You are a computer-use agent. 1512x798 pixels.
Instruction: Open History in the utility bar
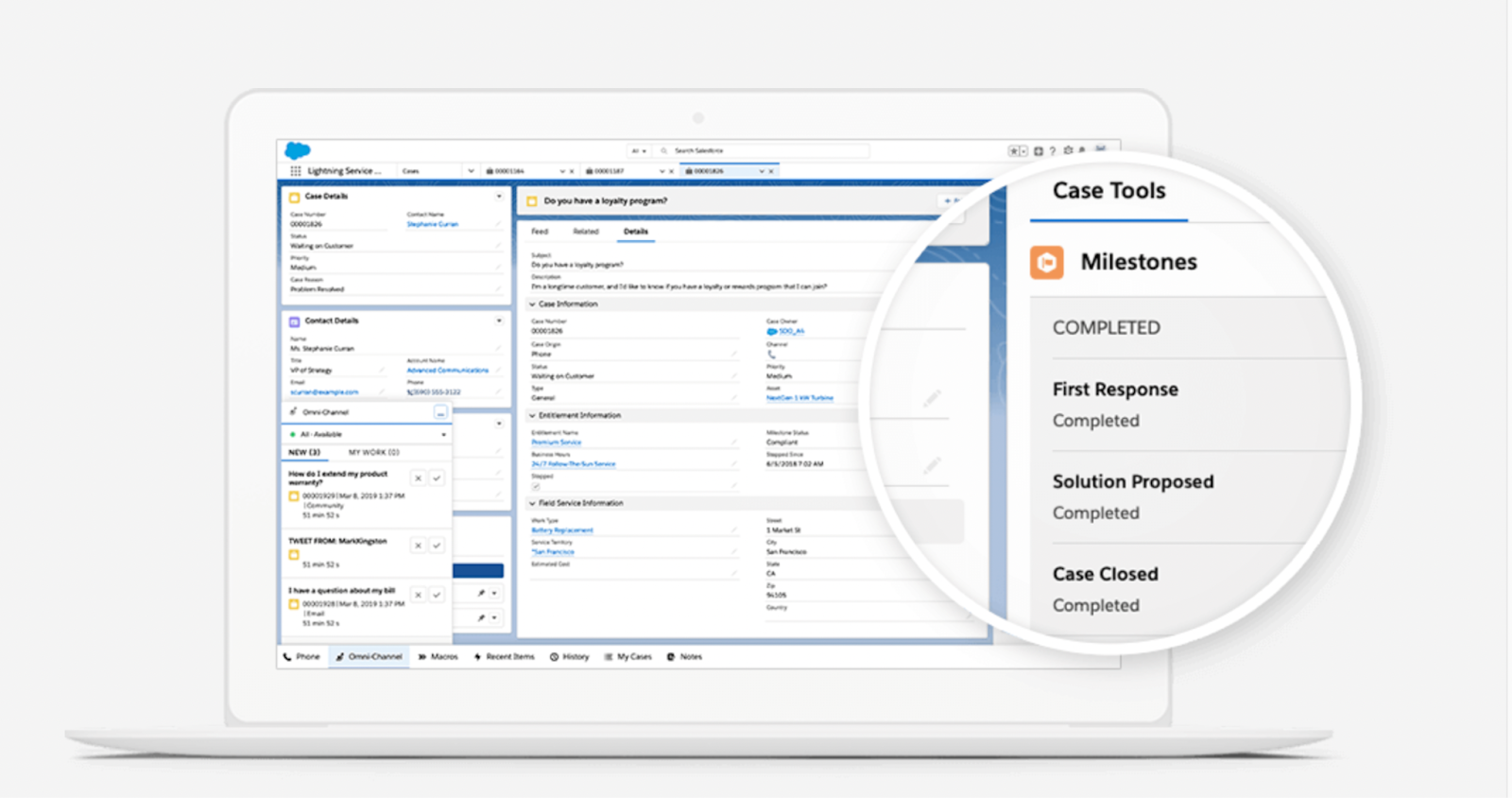[570, 656]
